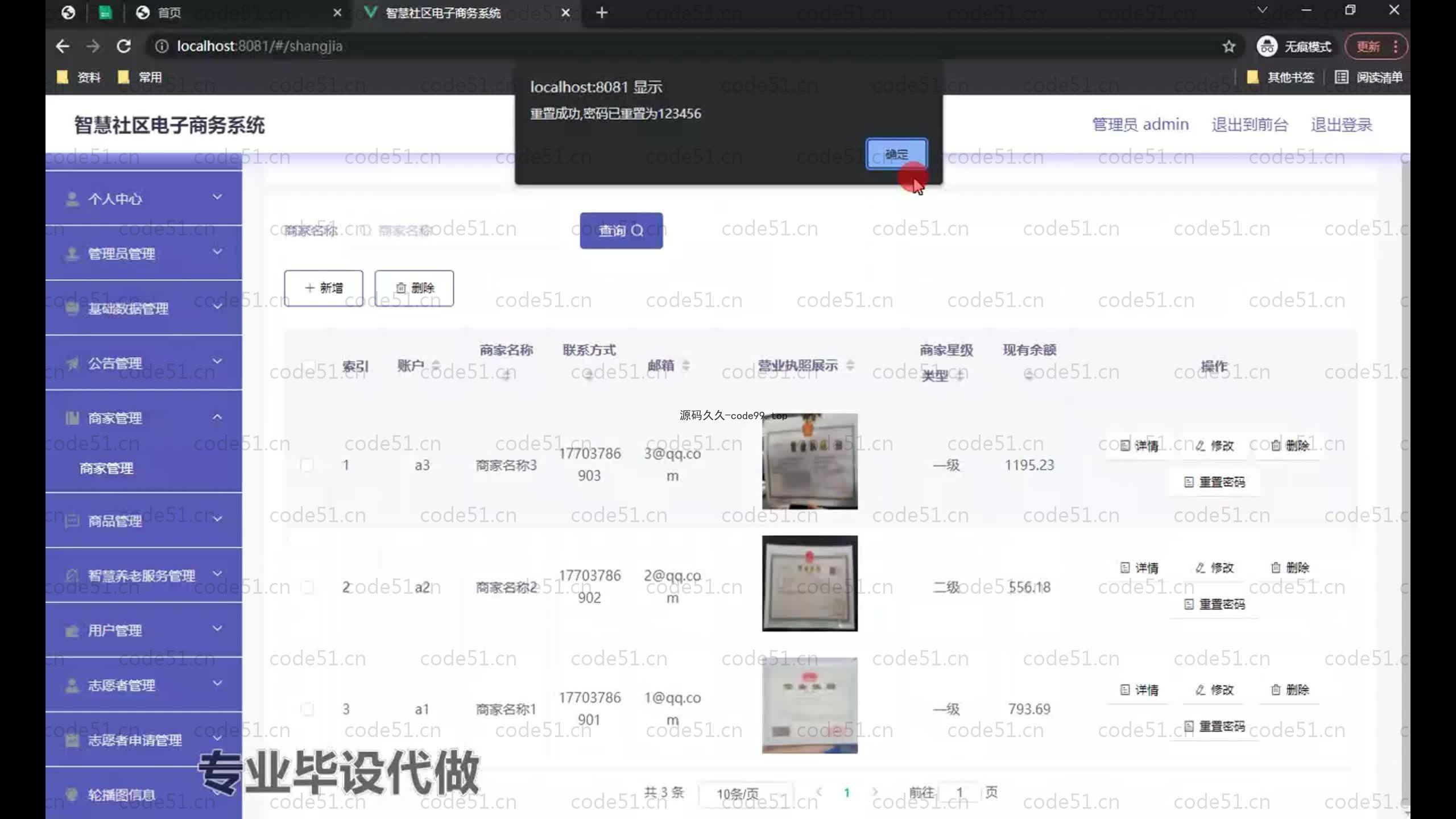Toggle the select-all checkbox in table header
The image size is (1456, 819).
coord(308,366)
